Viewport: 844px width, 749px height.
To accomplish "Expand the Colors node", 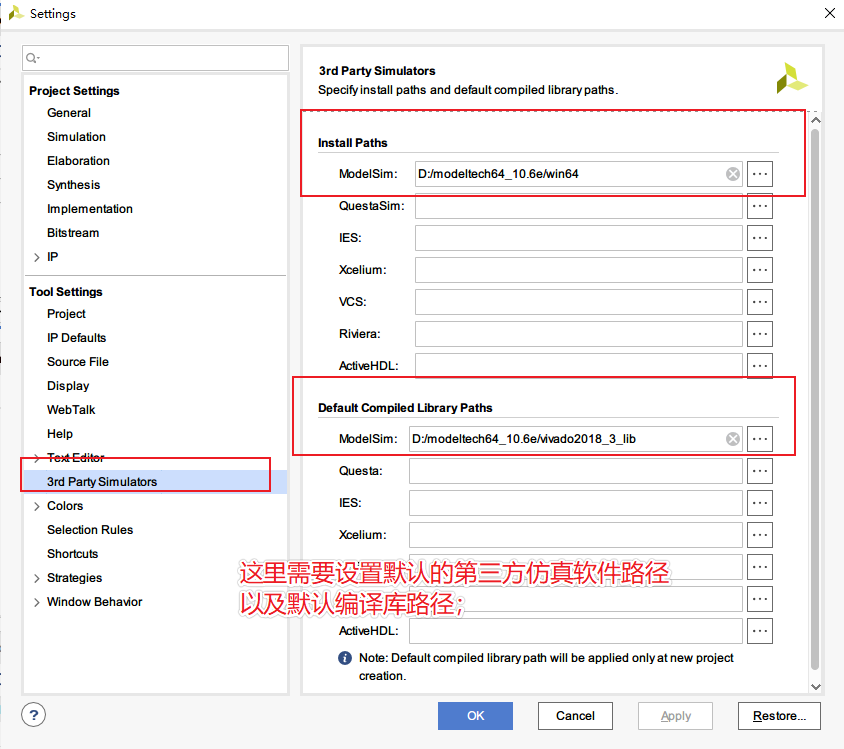I will point(37,506).
